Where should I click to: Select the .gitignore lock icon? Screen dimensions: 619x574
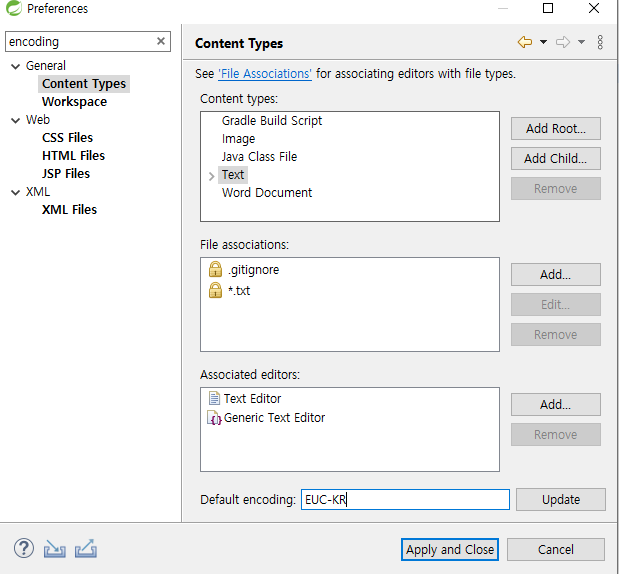click(x=215, y=269)
